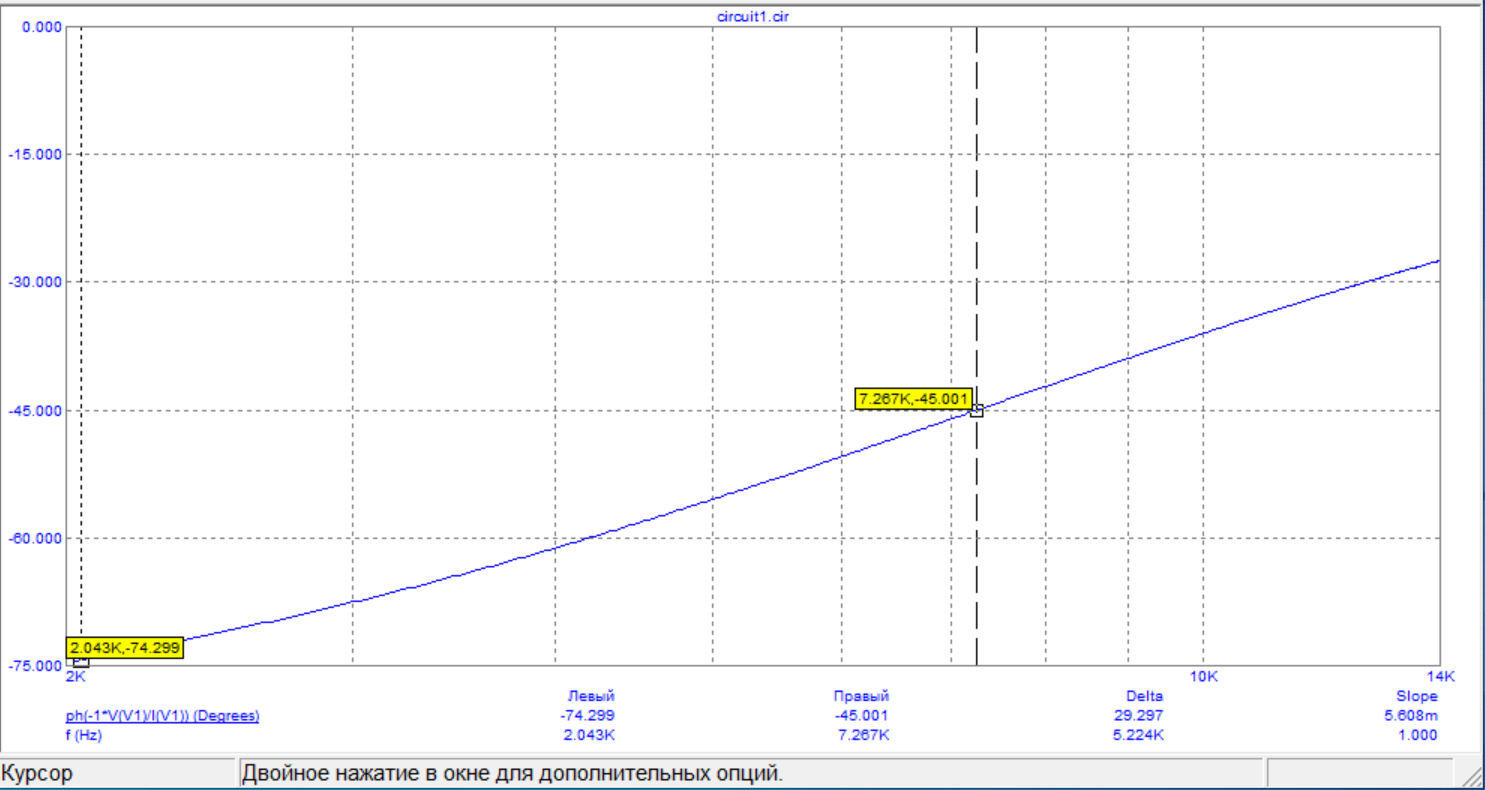Viewport: 1485px width, 790px height.
Task: Click the Левый column header
Action: click(591, 696)
